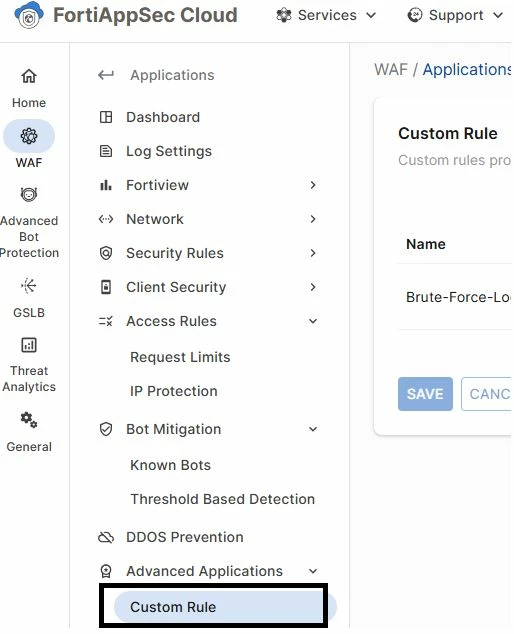The width and height of the screenshot is (514, 634).
Task: Select Threshold Based Detection item
Action: point(222,499)
